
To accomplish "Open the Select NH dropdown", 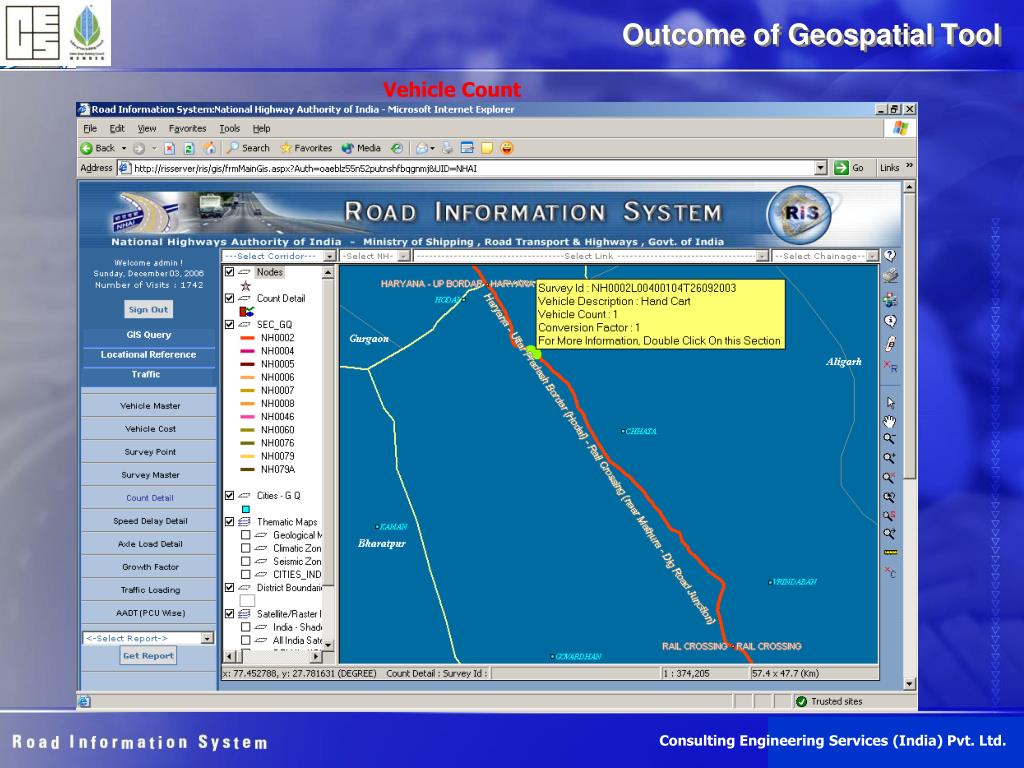I will 404,256.
